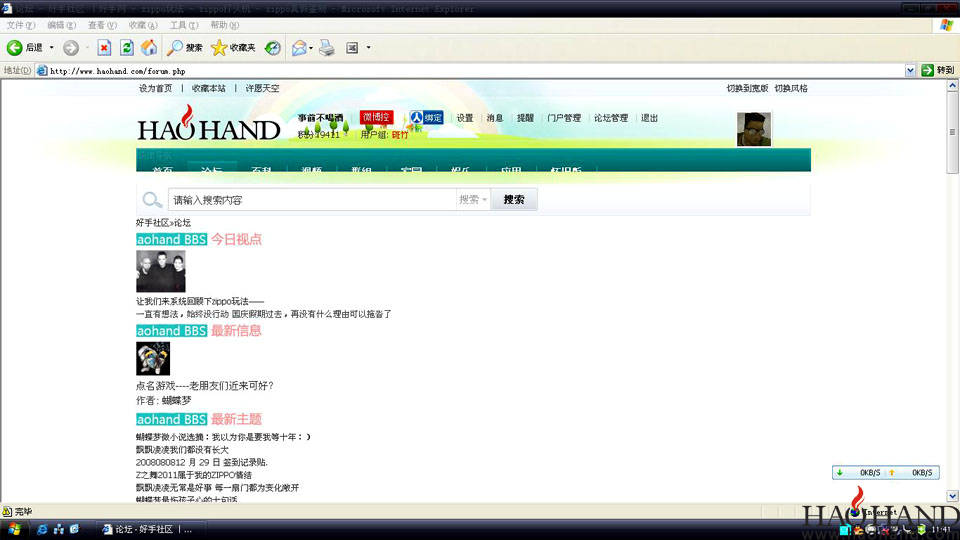
Task: Click the magnifier icon beside search box
Action: [152, 200]
